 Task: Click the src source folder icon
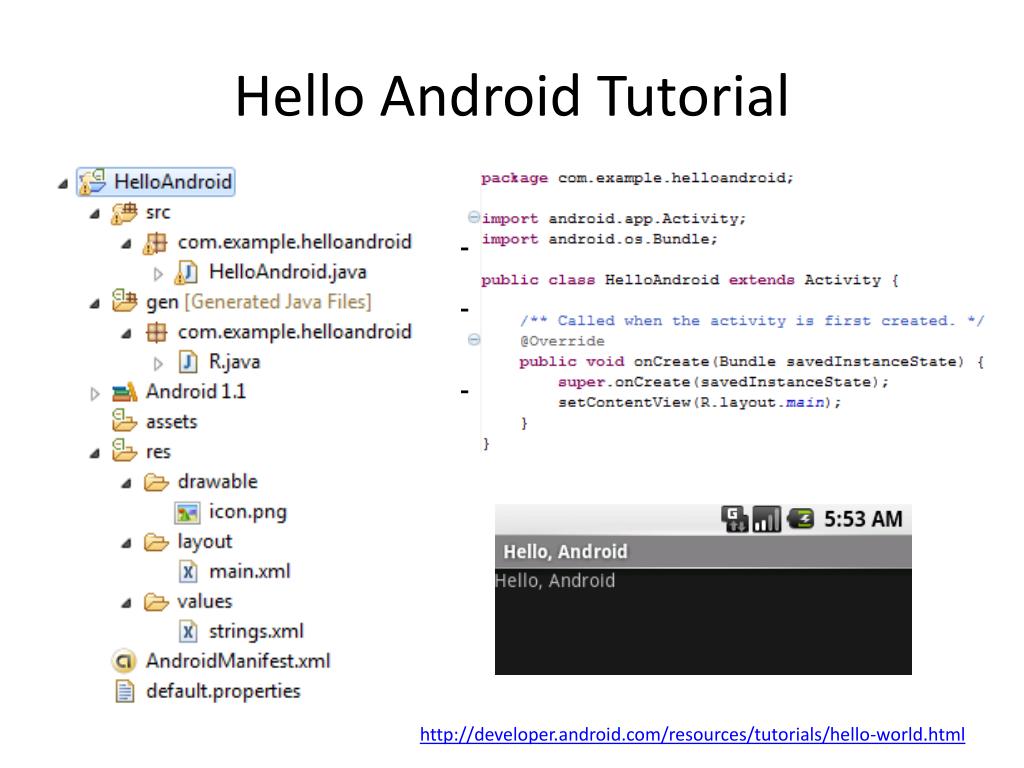pyautogui.click(x=124, y=213)
